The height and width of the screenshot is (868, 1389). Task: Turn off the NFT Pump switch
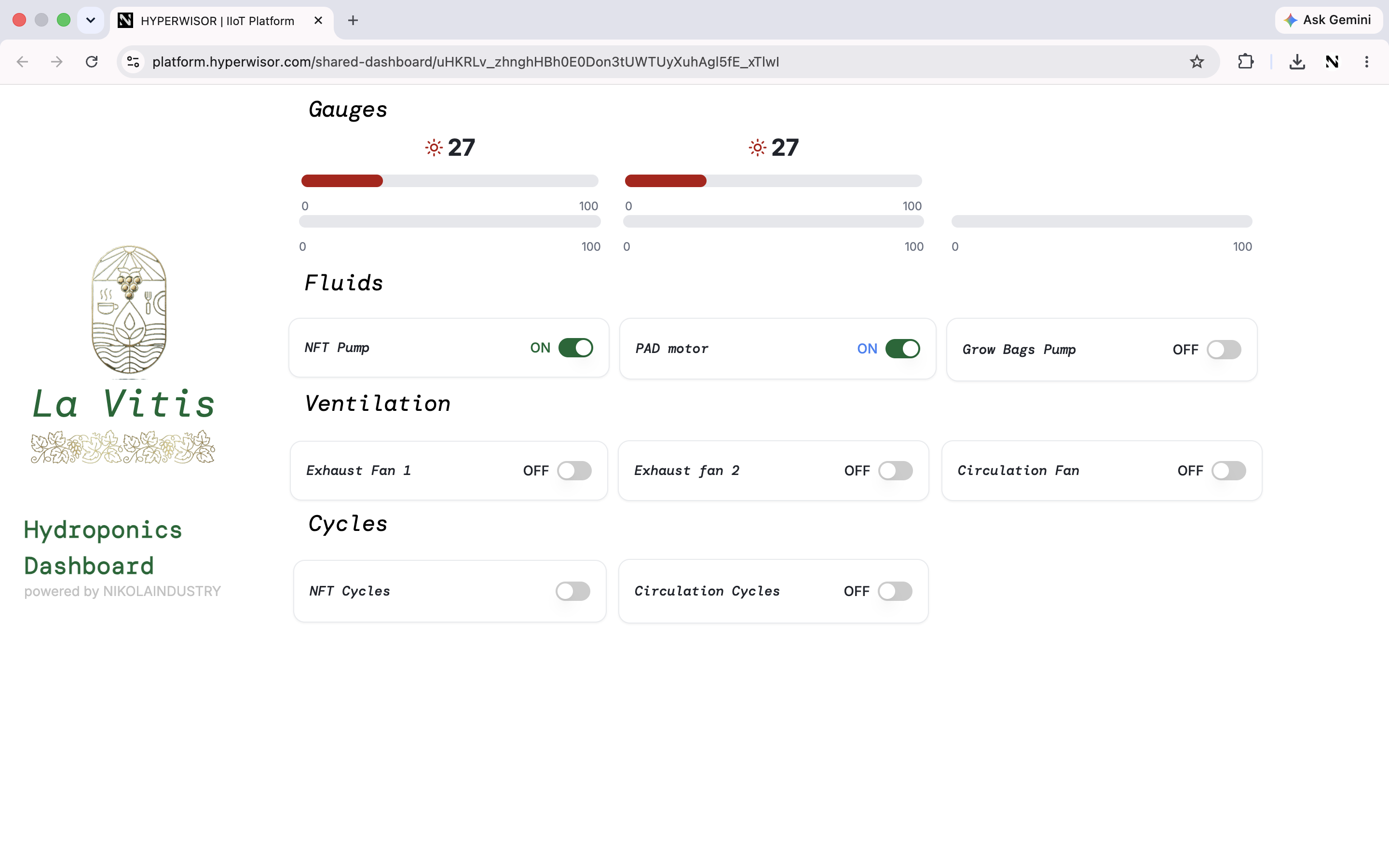[576, 348]
